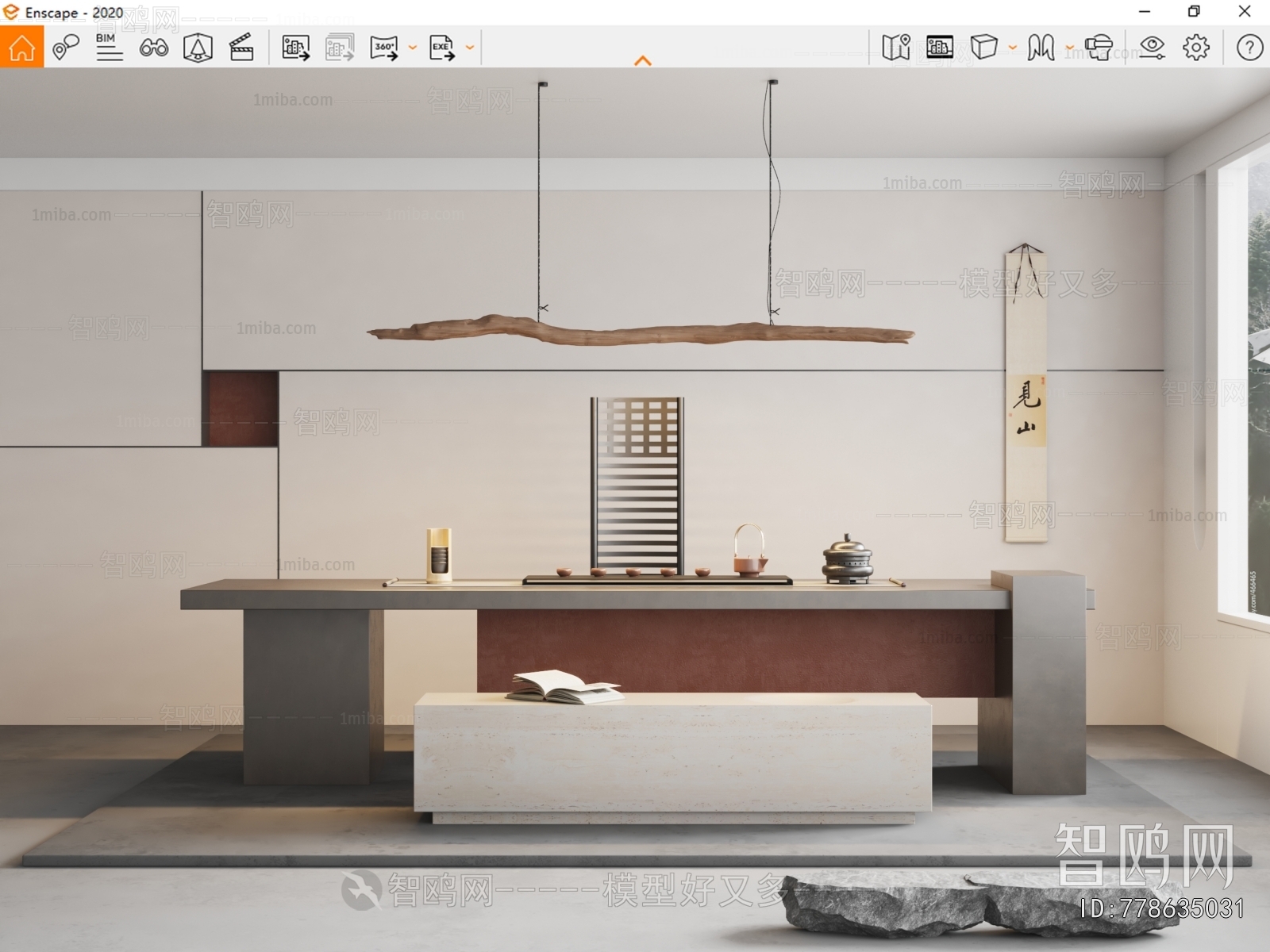Open the BIM information panel
1270x952 pixels.
[x=109, y=48]
